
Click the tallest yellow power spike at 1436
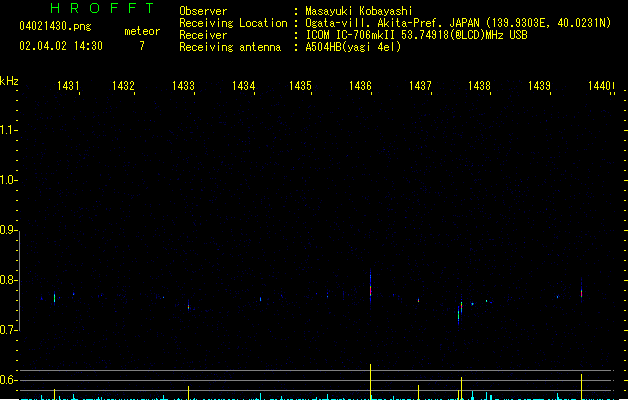[370, 382]
